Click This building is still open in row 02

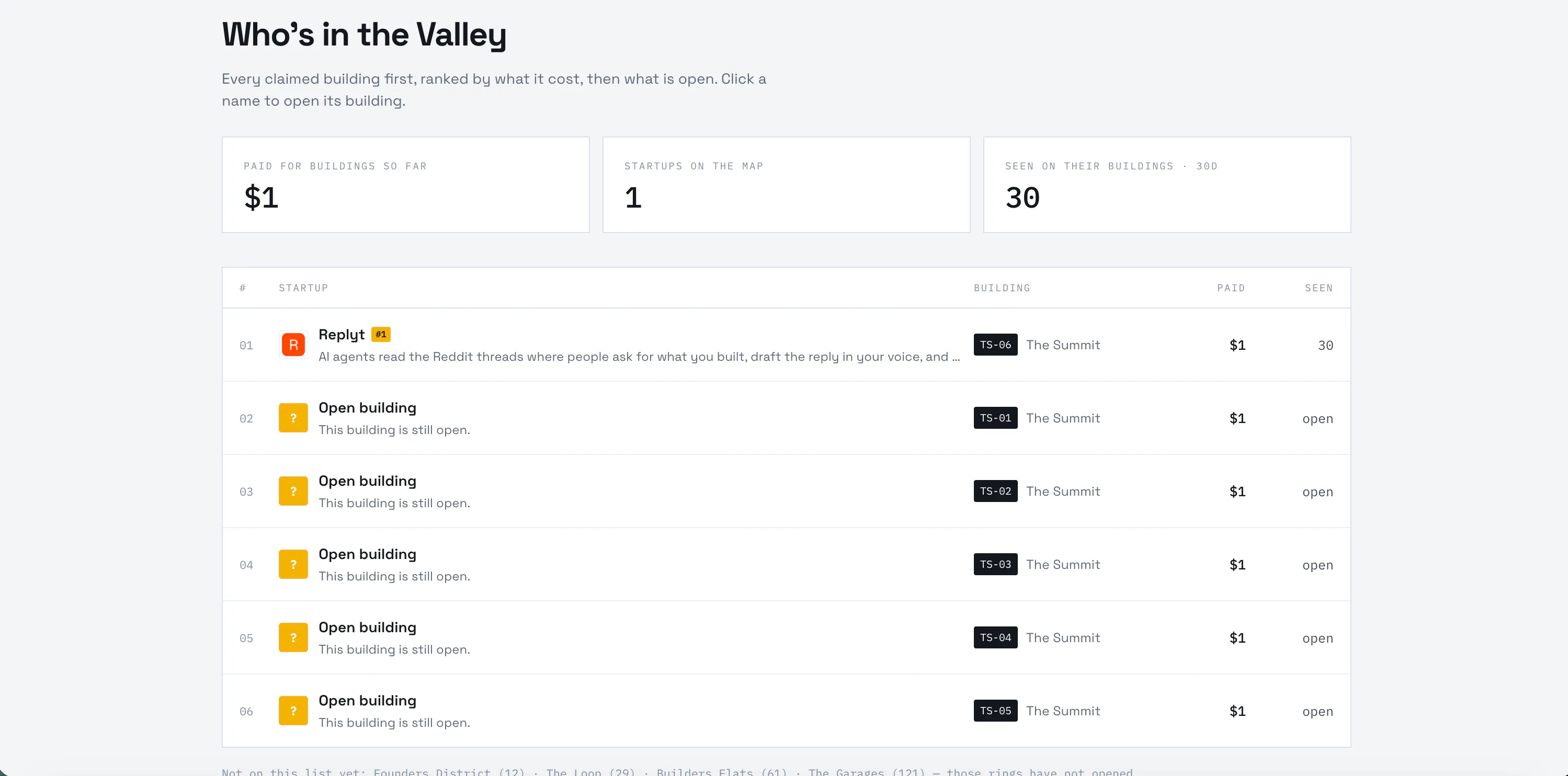point(394,430)
